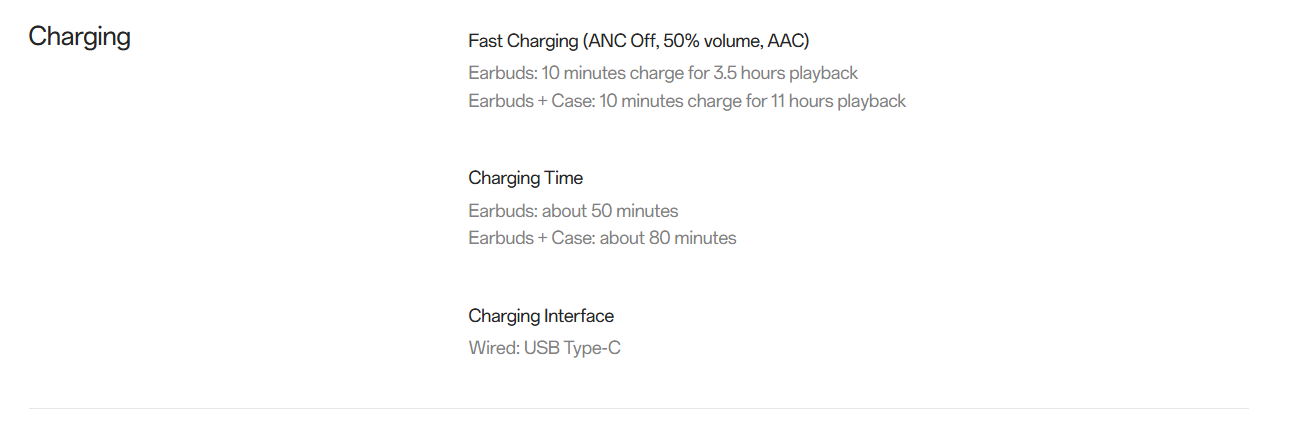Click the word "Interface" in Charging Interface subheading

click(579, 316)
